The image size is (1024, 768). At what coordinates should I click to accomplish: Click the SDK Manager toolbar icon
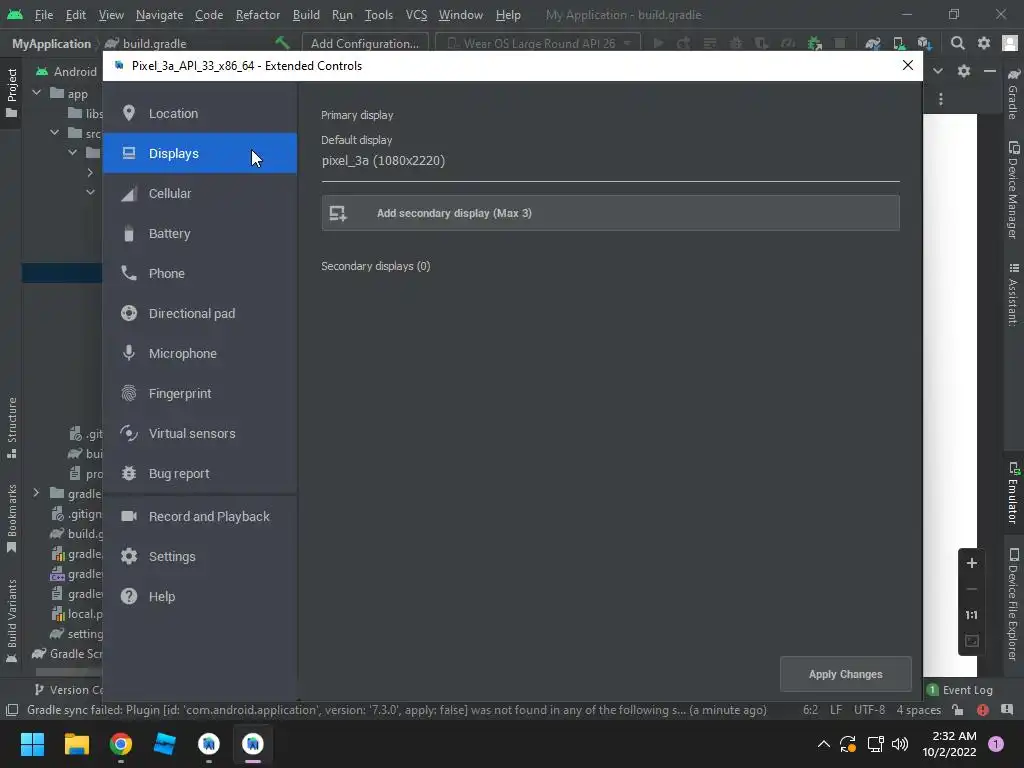(x=924, y=43)
